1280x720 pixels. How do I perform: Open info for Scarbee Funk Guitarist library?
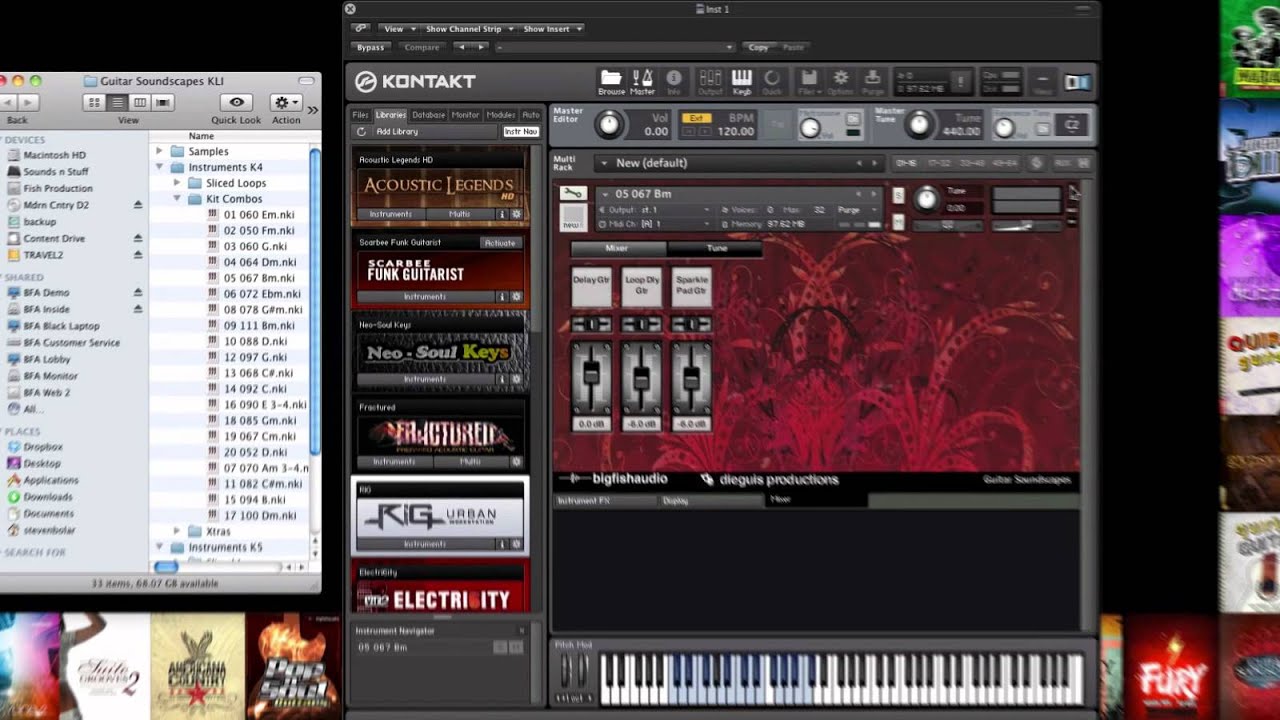click(x=503, y=297)
